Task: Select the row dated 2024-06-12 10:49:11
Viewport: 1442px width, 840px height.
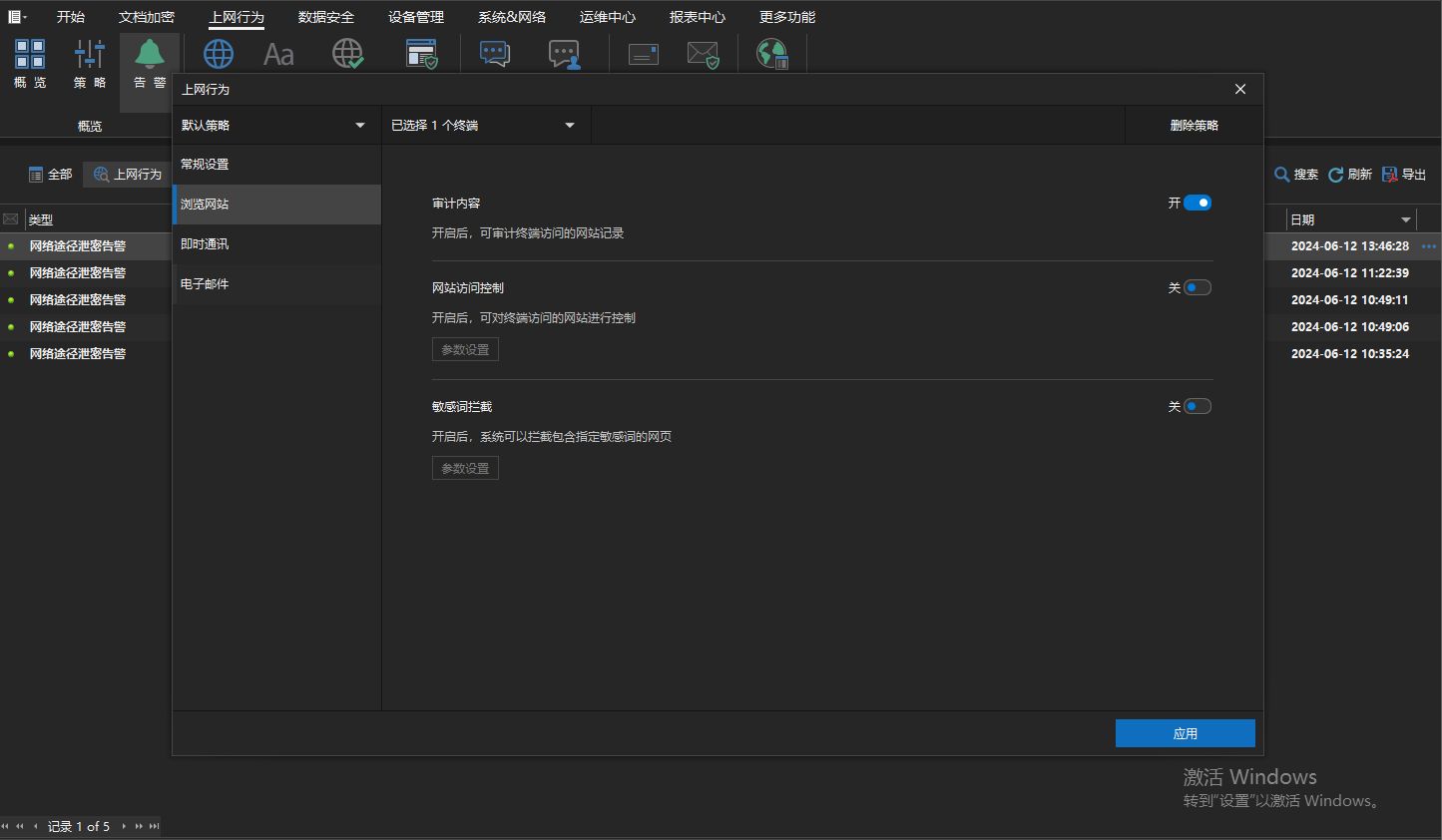Action: [x=1350, y=300]
